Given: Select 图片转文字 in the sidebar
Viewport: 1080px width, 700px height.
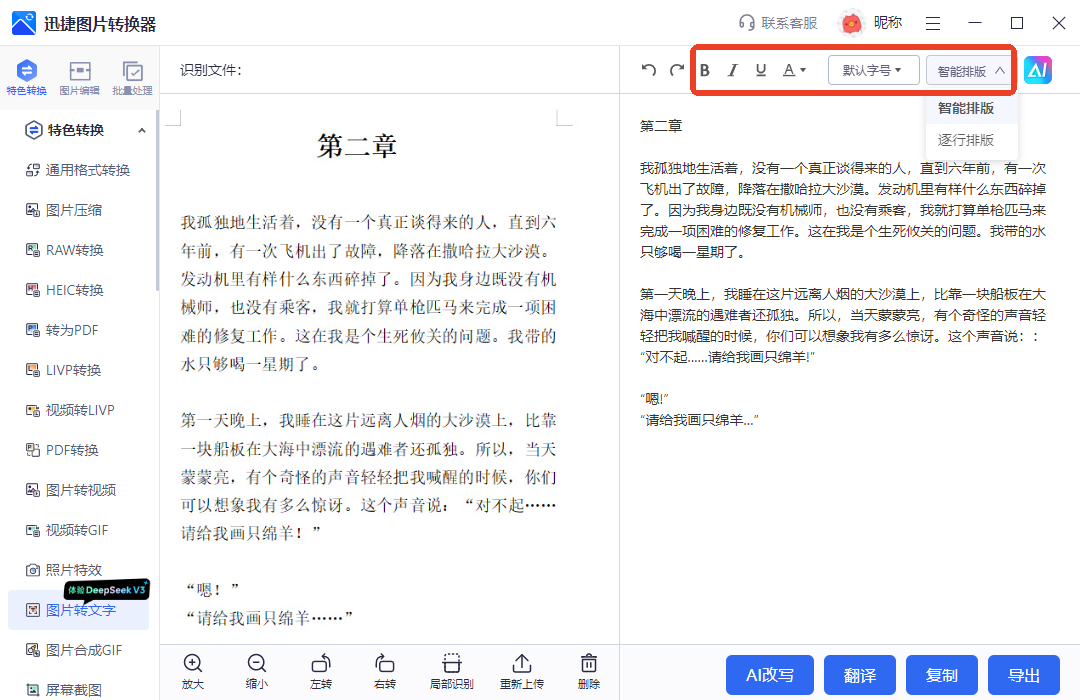Looking at the screenshot, I should pos(79,610).
